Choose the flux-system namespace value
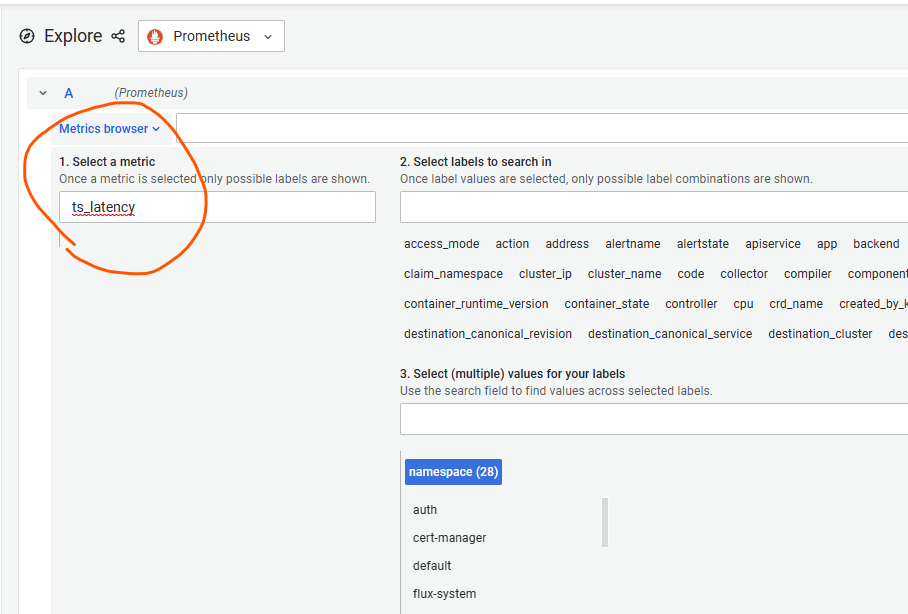Screen dimensions: 908x614 pos(444,593)
